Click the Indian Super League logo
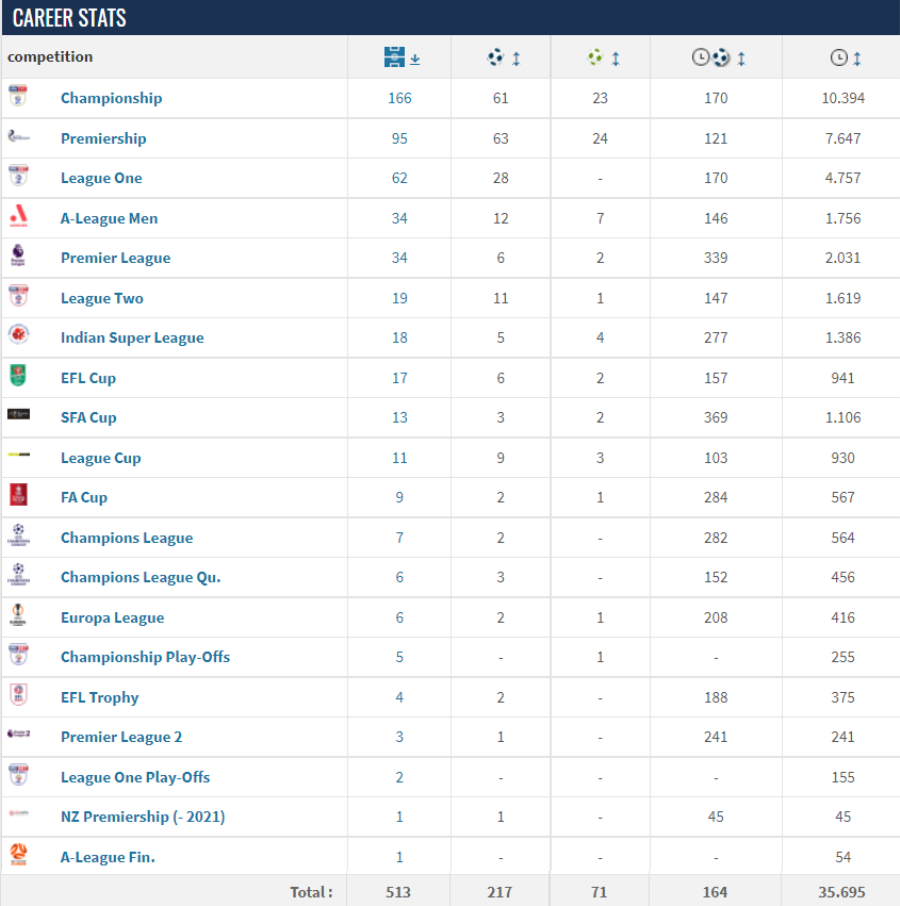Screen dimensions: 900x906 pos(18,336)
